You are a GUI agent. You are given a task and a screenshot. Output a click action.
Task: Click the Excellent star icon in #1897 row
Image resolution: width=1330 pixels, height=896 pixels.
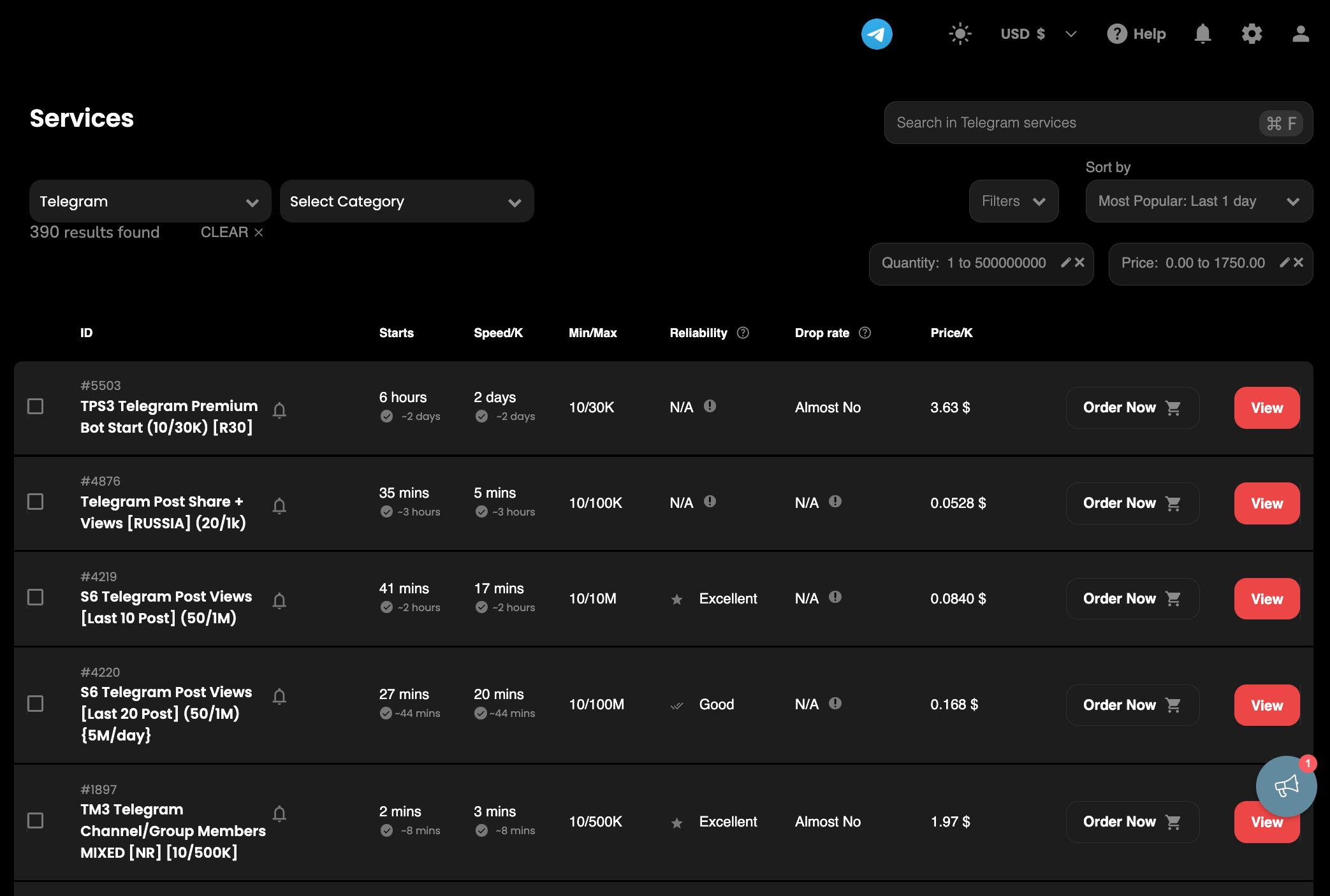676,823
